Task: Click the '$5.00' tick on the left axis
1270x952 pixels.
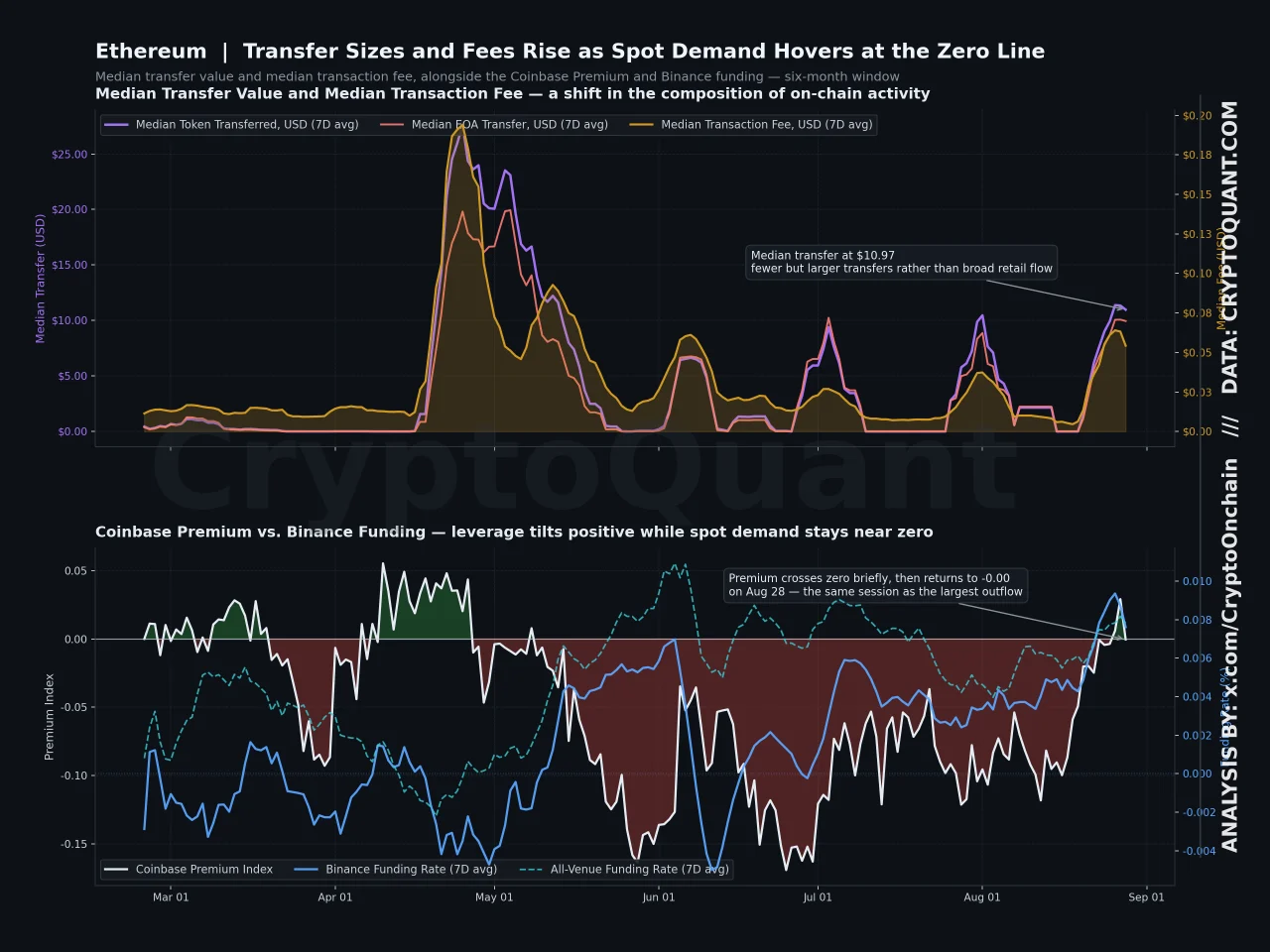Action: (71, 377)
